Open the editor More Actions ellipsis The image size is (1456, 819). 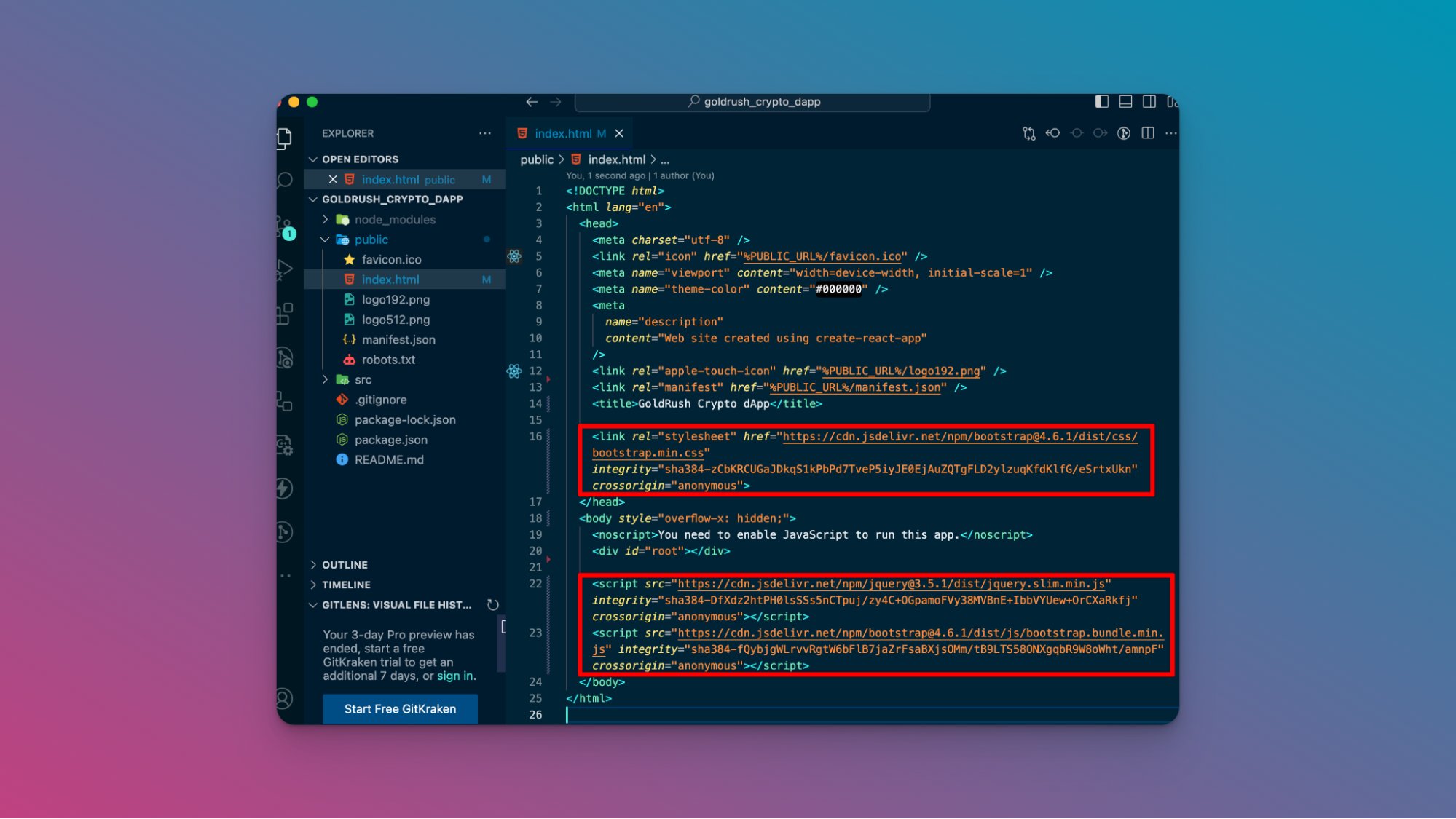1170,133
